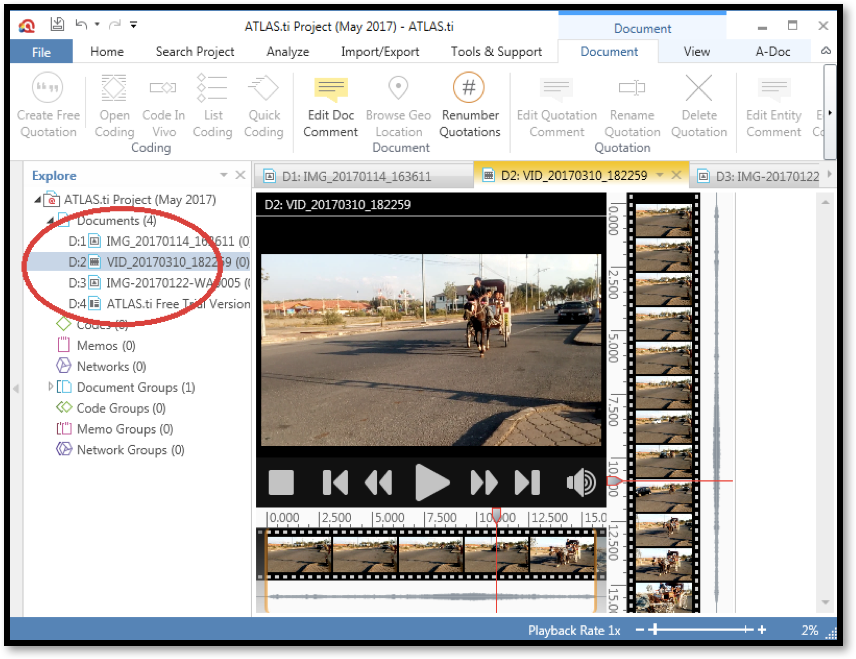Activate Open Coding
The image size is (856, 659).
[113, 105]
